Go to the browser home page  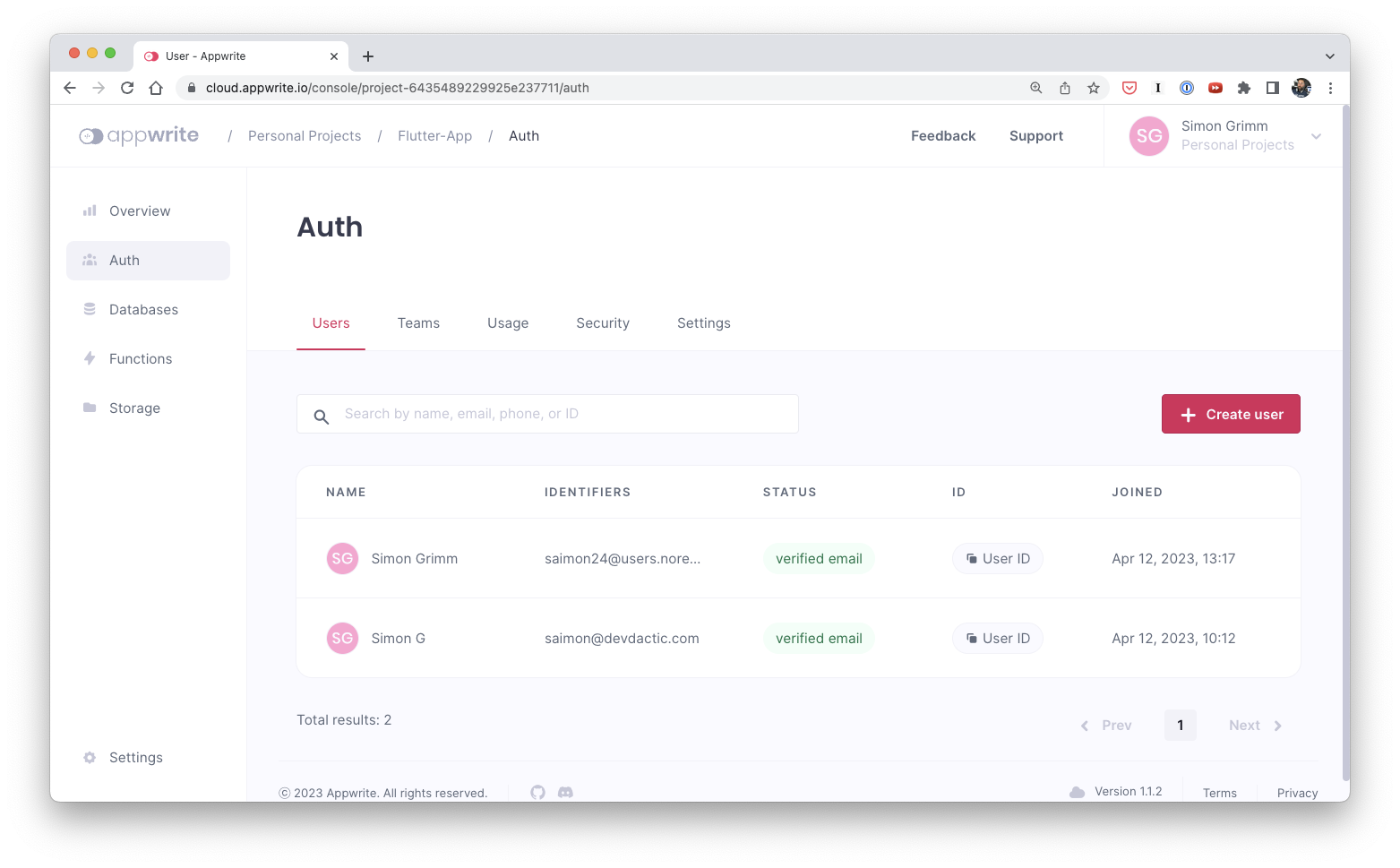click(x=156, y=88)
